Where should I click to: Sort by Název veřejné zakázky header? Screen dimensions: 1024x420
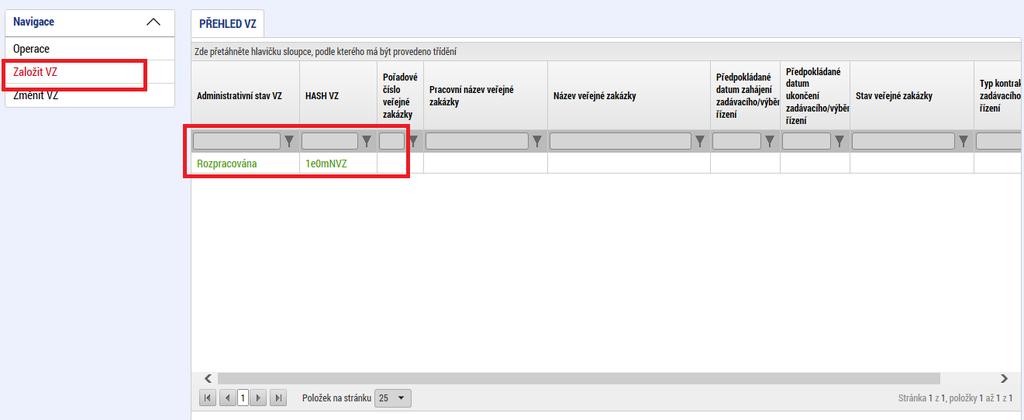629,95
